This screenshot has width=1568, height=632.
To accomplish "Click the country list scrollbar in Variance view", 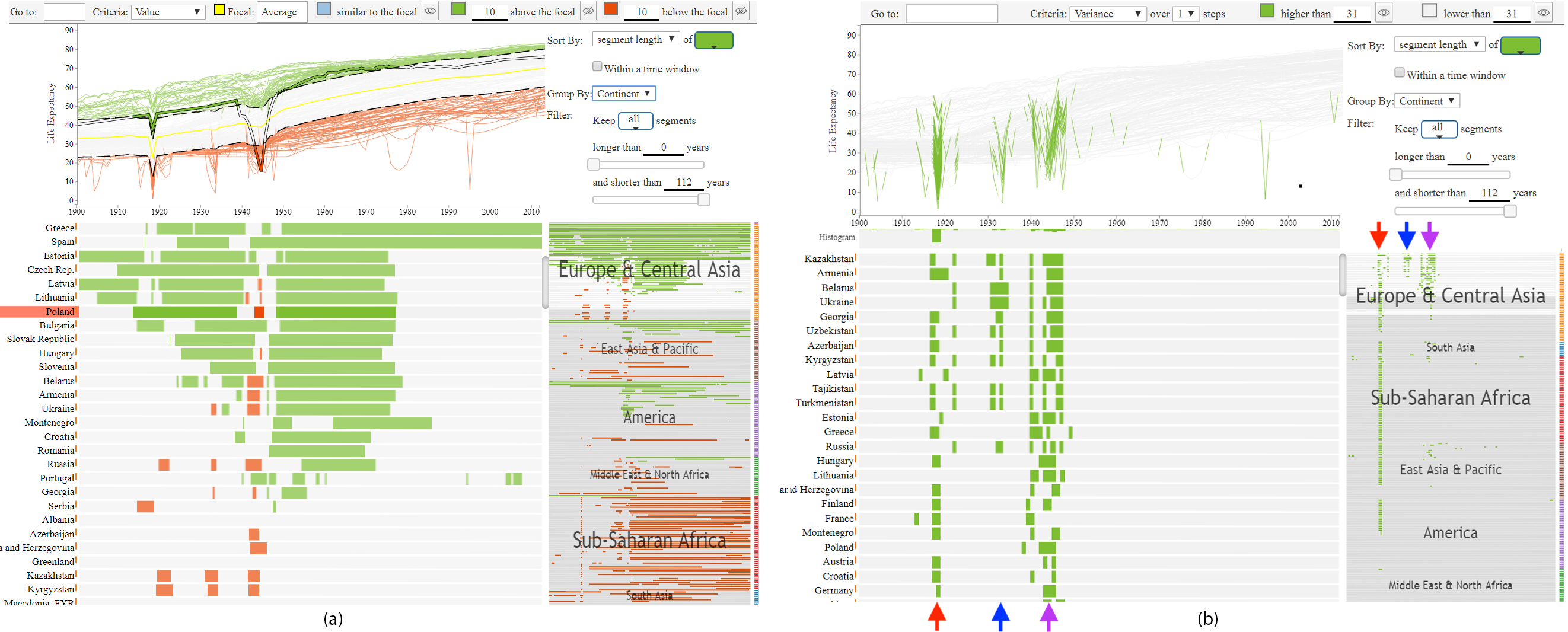I will pos(1343,275).
